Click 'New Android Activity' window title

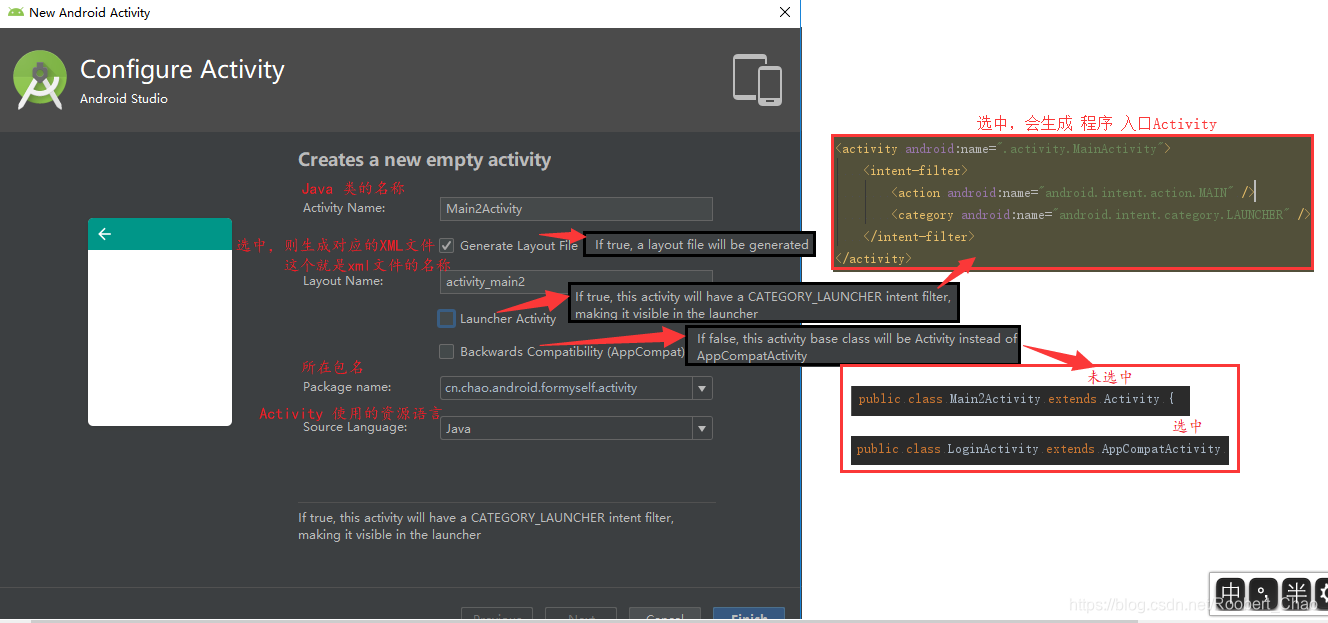pyautogui.click(x=90, y=13)
